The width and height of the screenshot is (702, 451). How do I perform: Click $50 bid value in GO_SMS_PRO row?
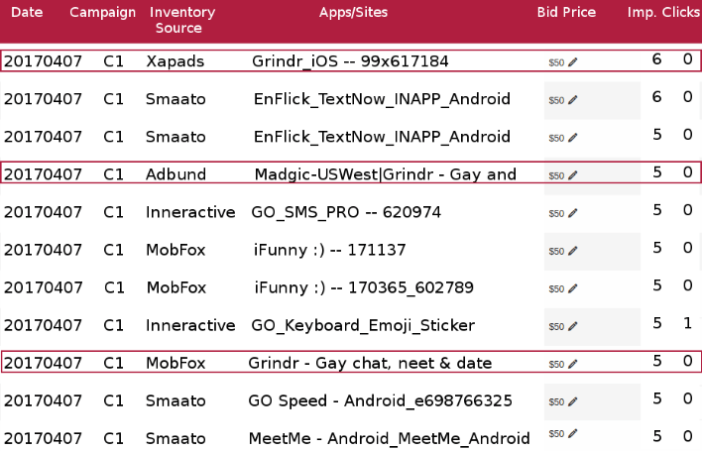point(556,213)
